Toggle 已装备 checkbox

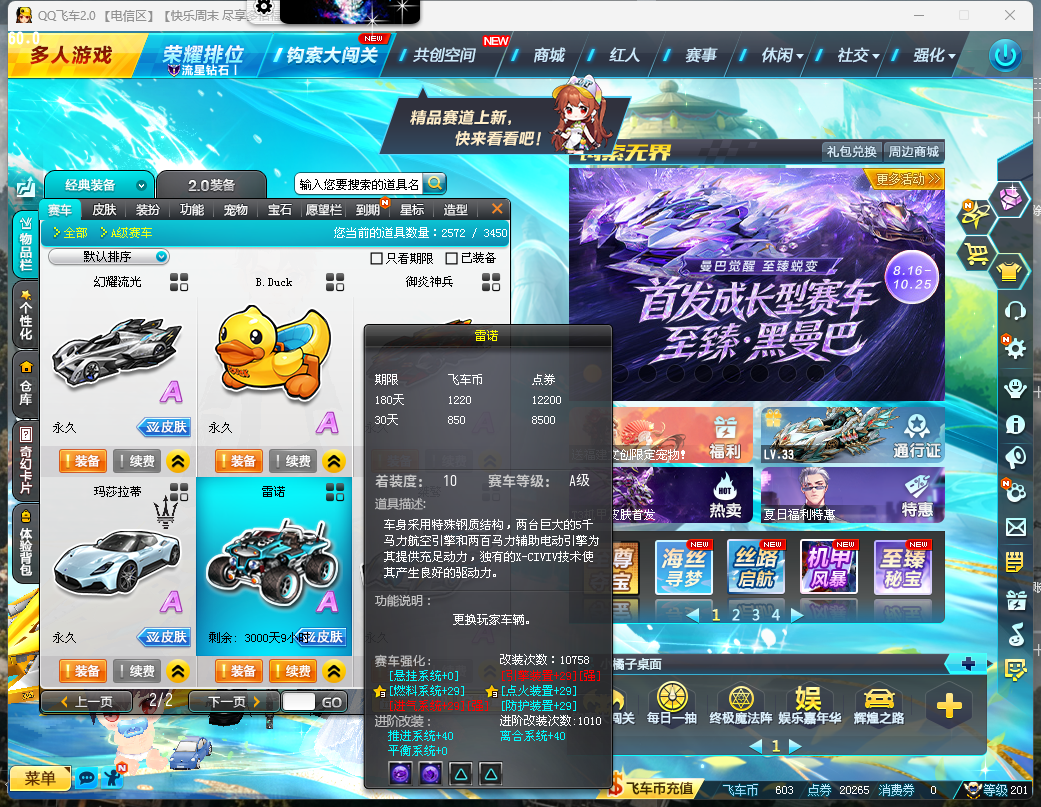point(451,258)
